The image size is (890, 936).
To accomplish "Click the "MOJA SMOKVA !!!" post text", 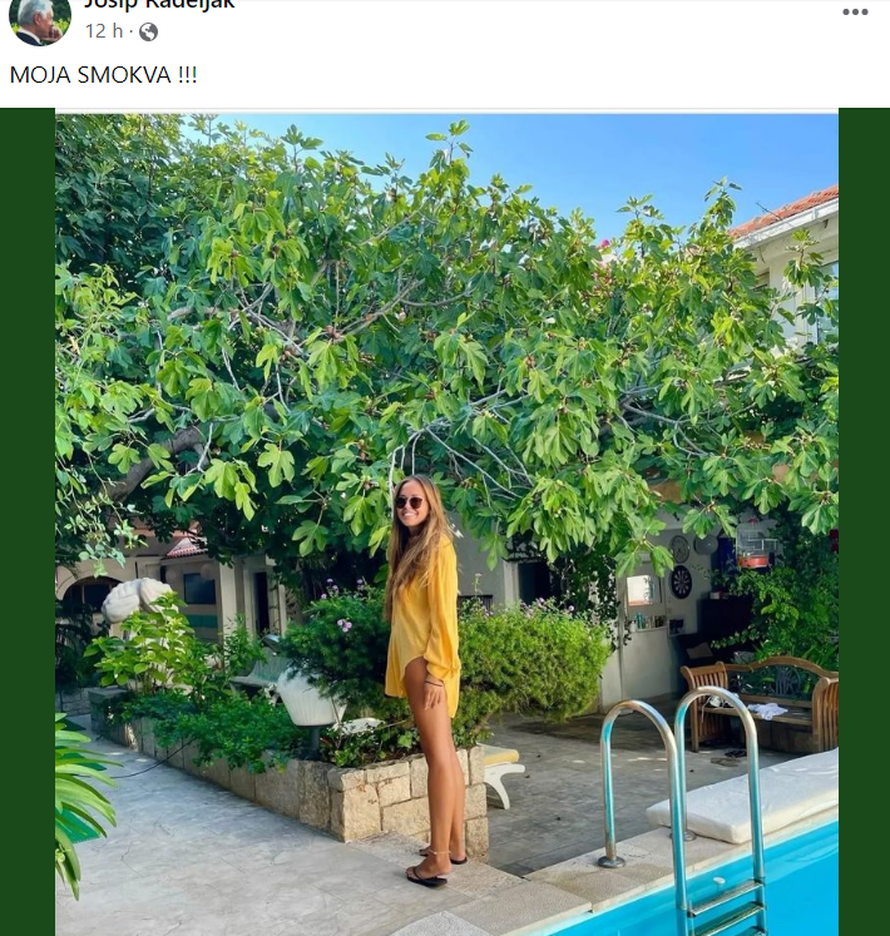I will pos(103,75).
